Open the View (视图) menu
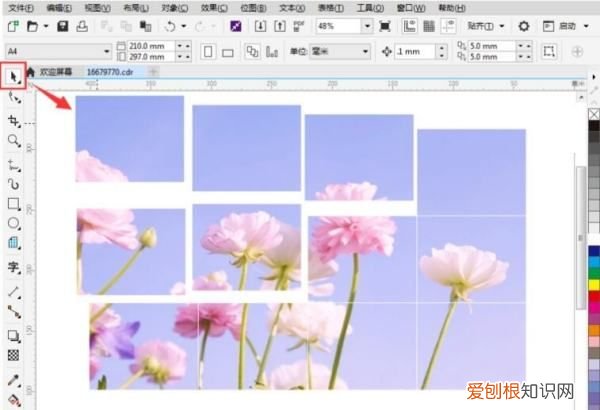600x410 pixels. click(98, 8)
